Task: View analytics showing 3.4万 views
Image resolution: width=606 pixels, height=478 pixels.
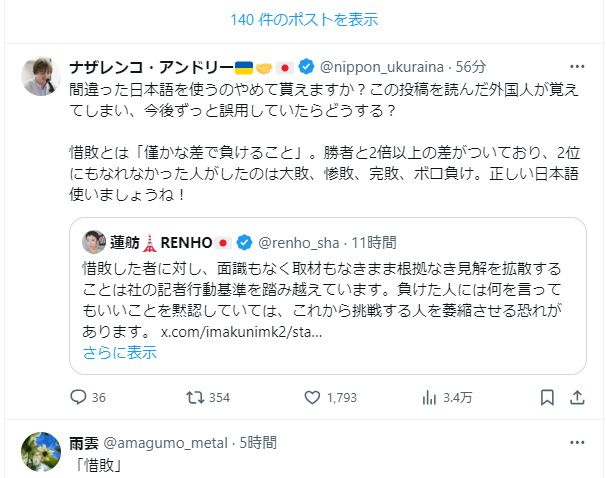Action: (430, 397)
